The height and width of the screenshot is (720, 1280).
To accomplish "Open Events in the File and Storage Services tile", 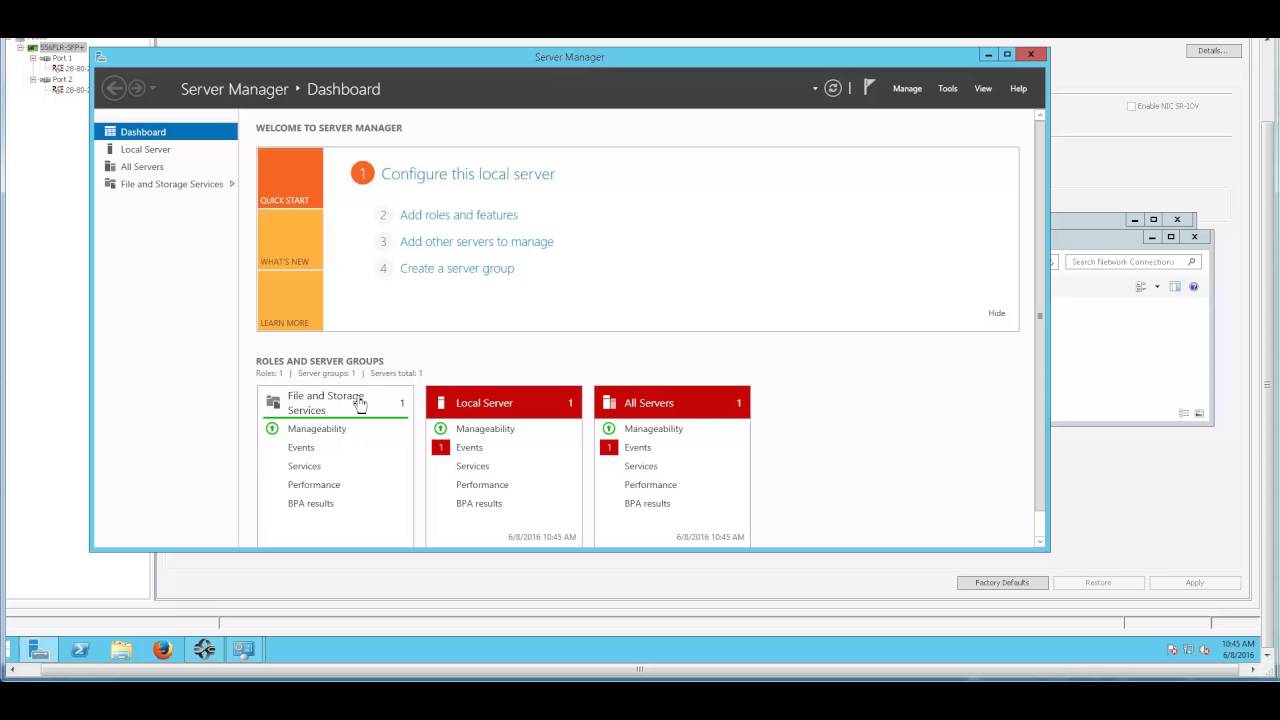I will point(301,448).
